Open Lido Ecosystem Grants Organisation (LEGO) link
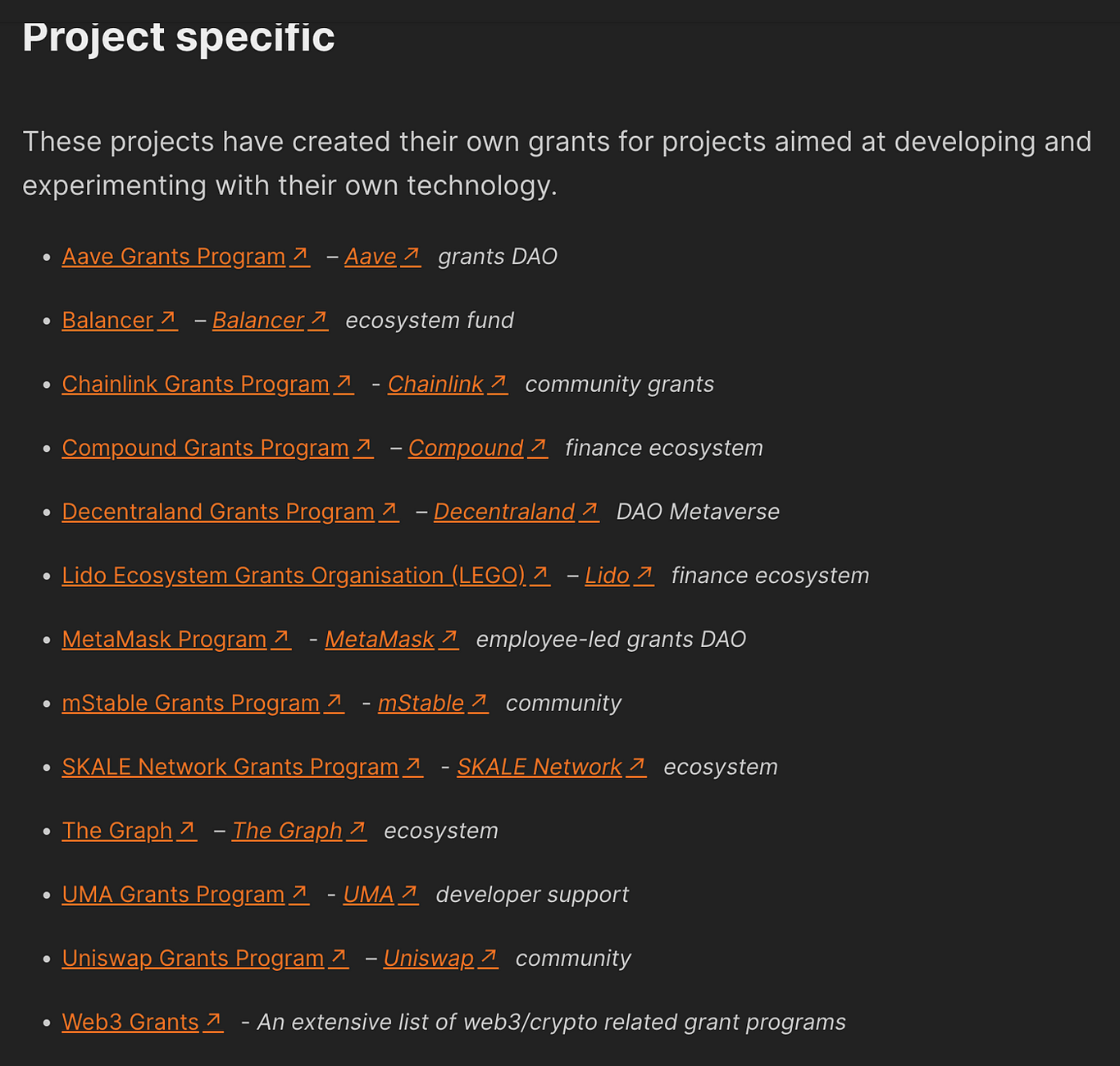 [306, 576]
